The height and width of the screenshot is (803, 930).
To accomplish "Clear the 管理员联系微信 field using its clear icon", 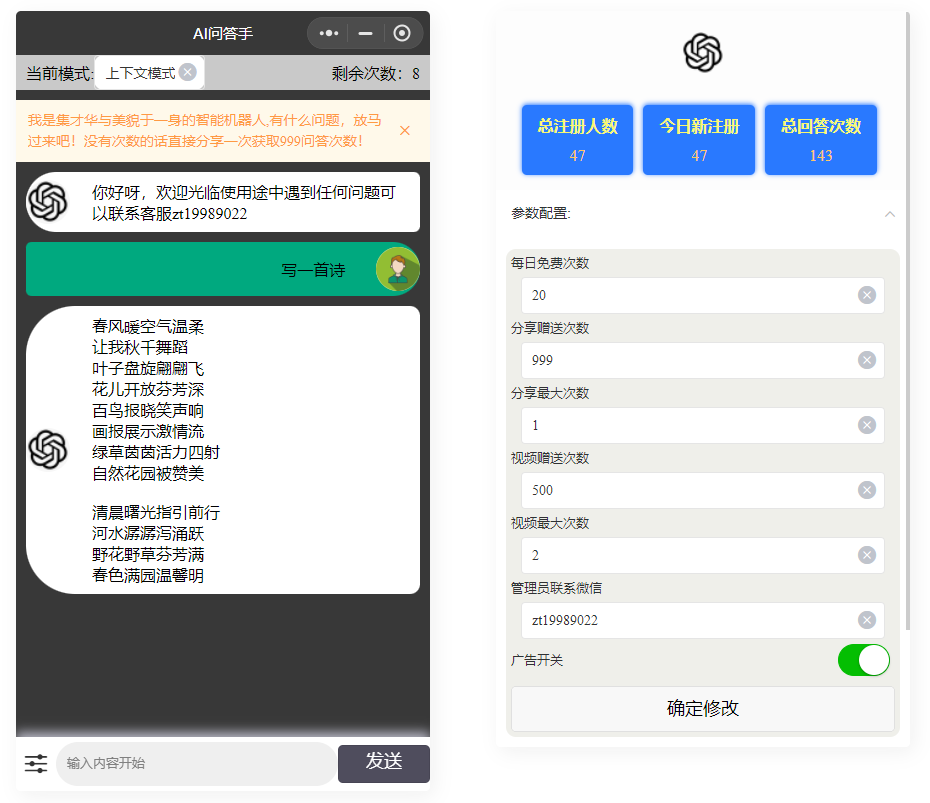I will pos(866,620).
